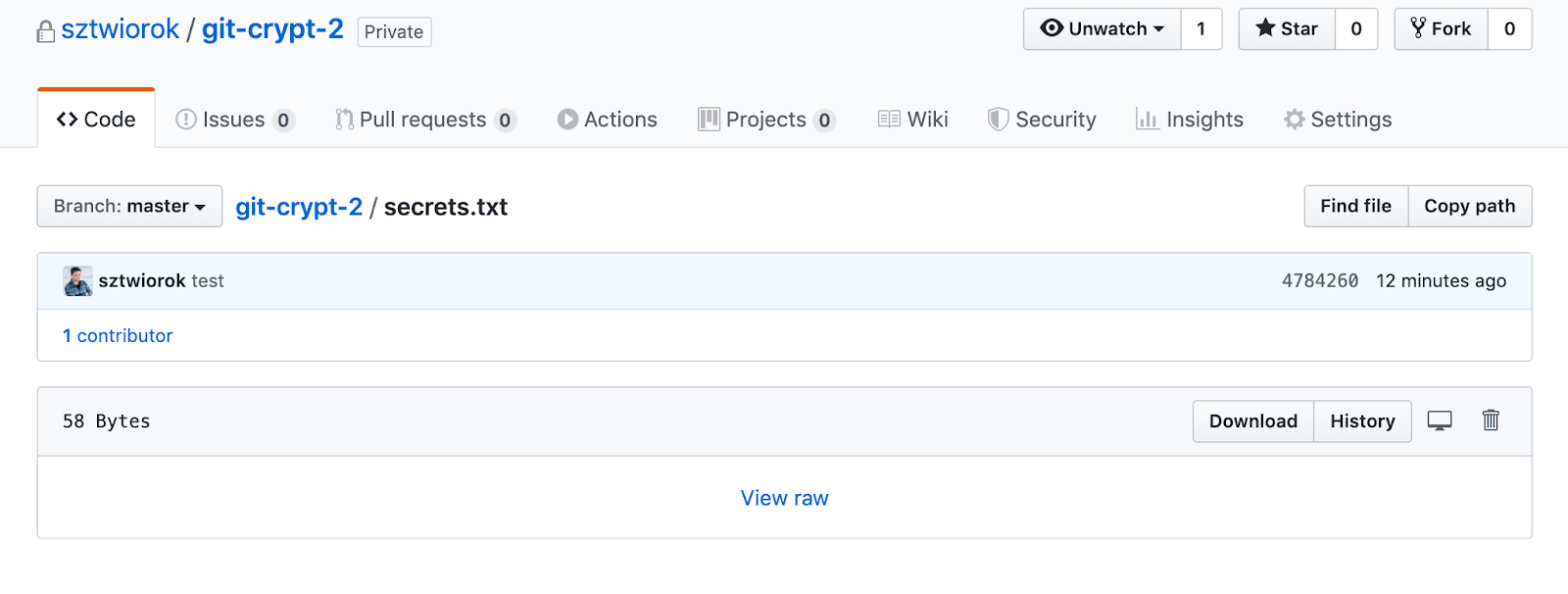Click the Wiki book icon
The image size is (1568, 594).
888,119
